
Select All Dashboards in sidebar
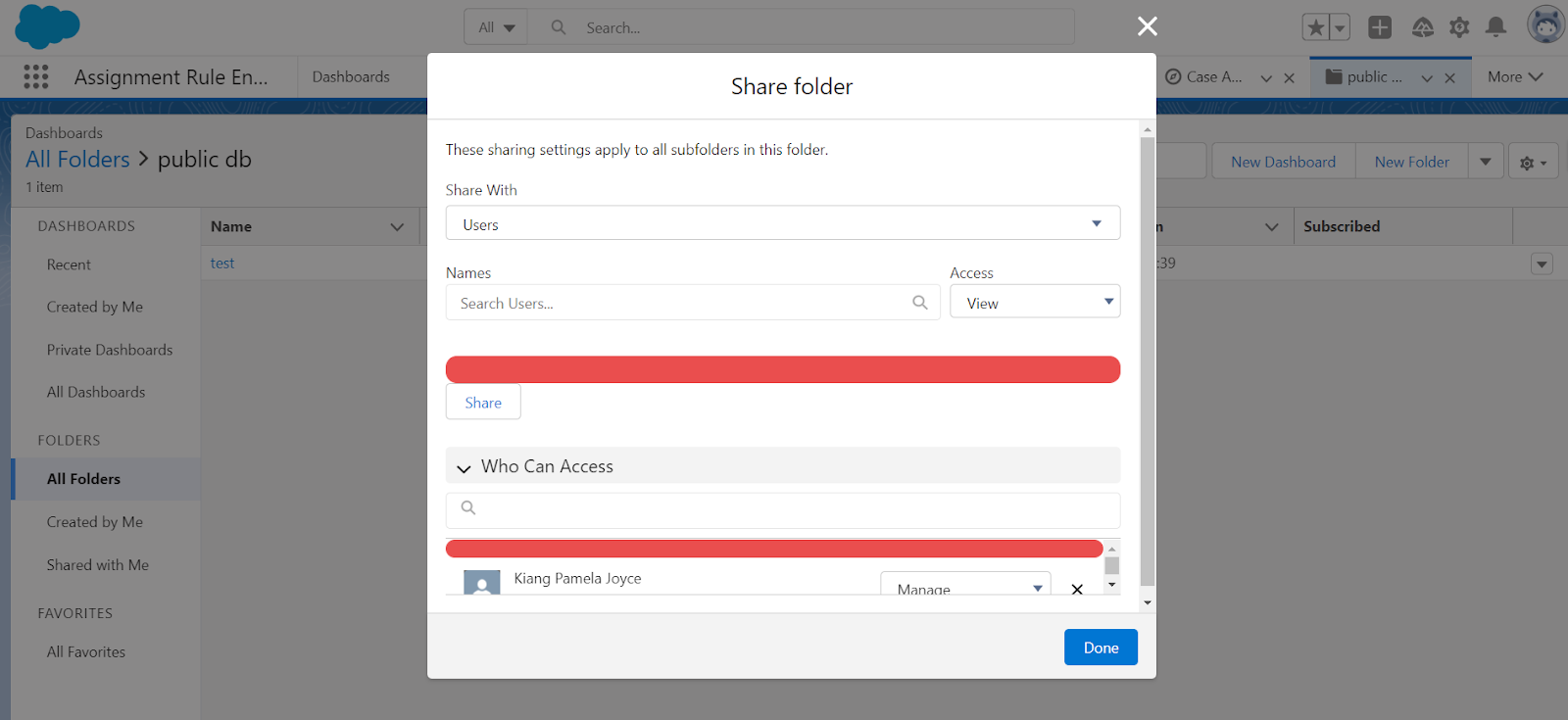point(96,392)
